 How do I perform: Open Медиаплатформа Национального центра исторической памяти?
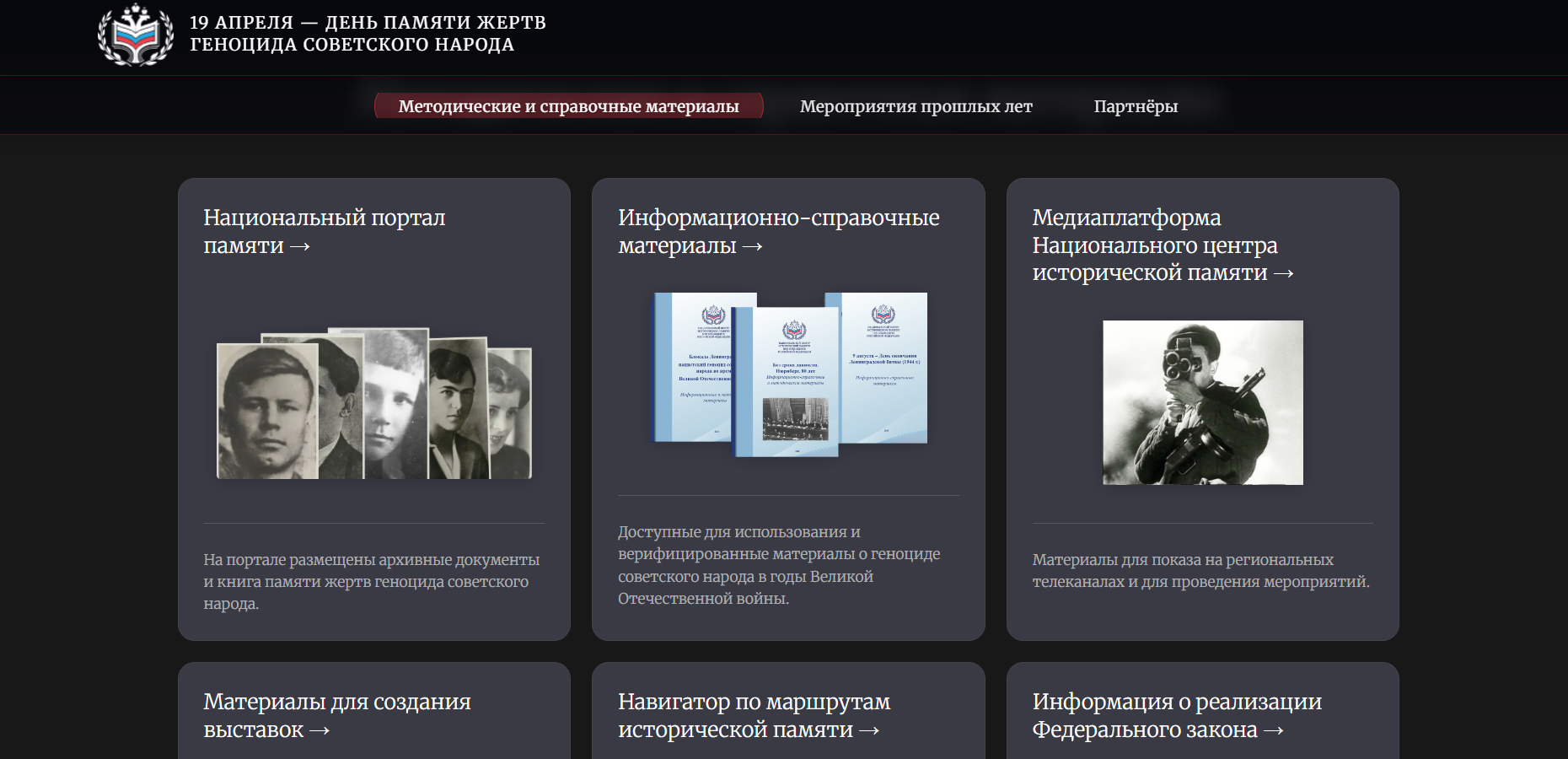click(1154, 245)
